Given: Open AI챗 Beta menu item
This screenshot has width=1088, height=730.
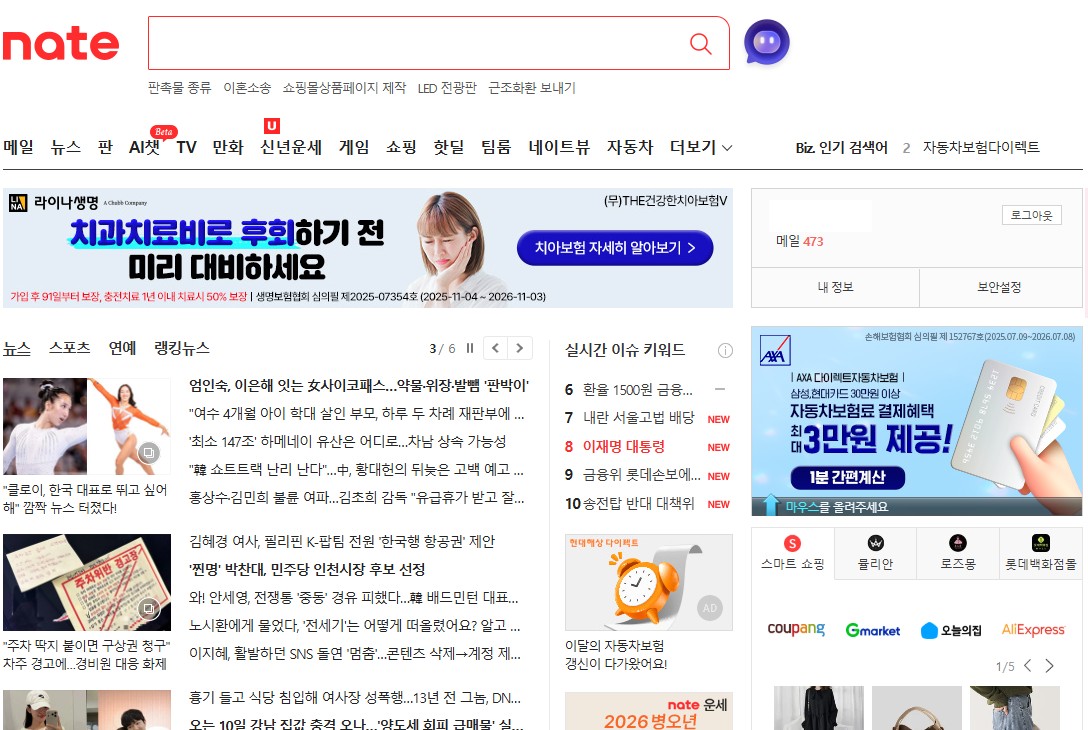Looking at the screenshot, I should 144,147.
